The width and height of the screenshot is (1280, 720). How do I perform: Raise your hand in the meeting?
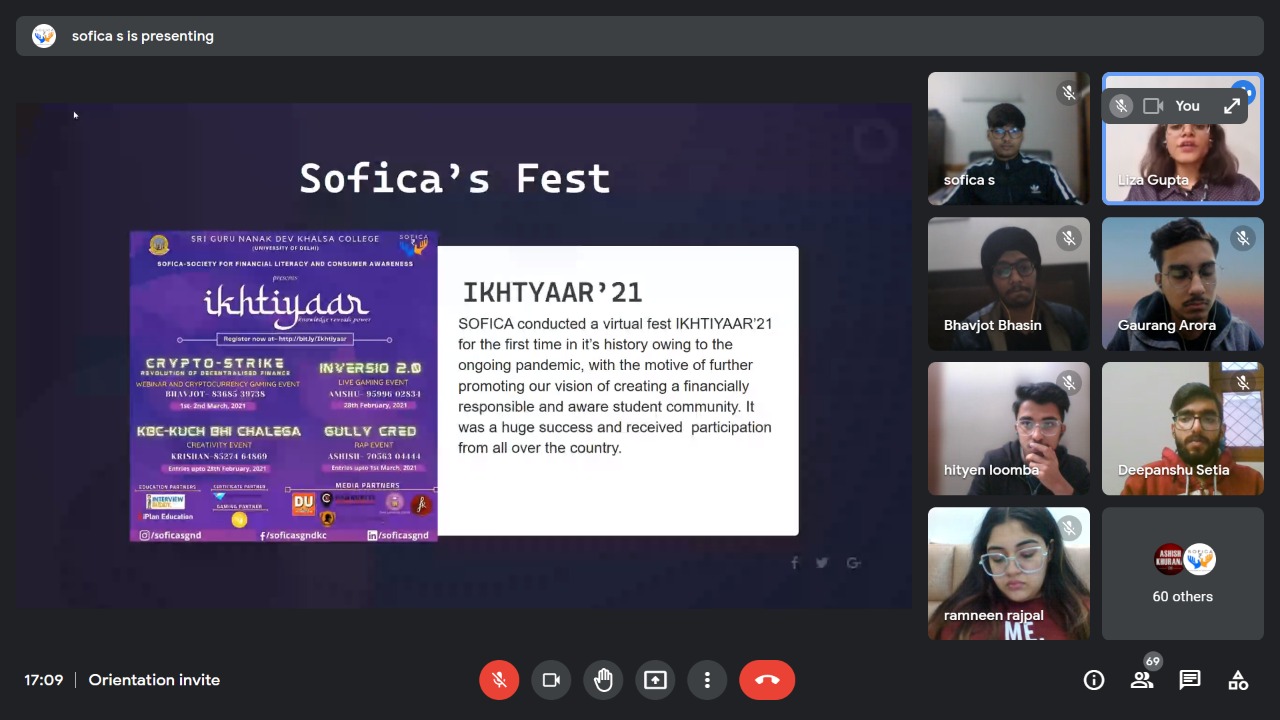(x=603, y=680)
